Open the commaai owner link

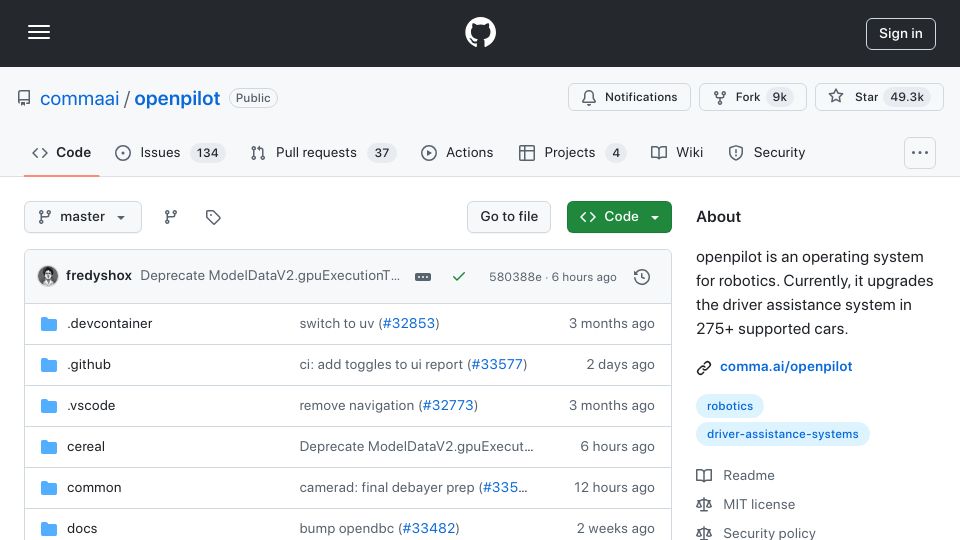(x=80, y=98)
